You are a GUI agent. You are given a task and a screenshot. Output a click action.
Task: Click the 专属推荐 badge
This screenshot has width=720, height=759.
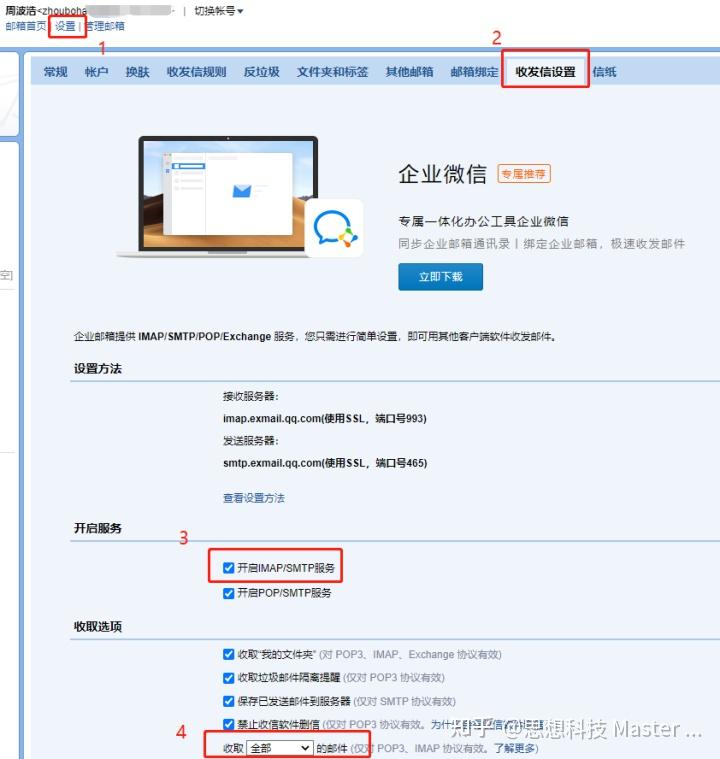524,174
